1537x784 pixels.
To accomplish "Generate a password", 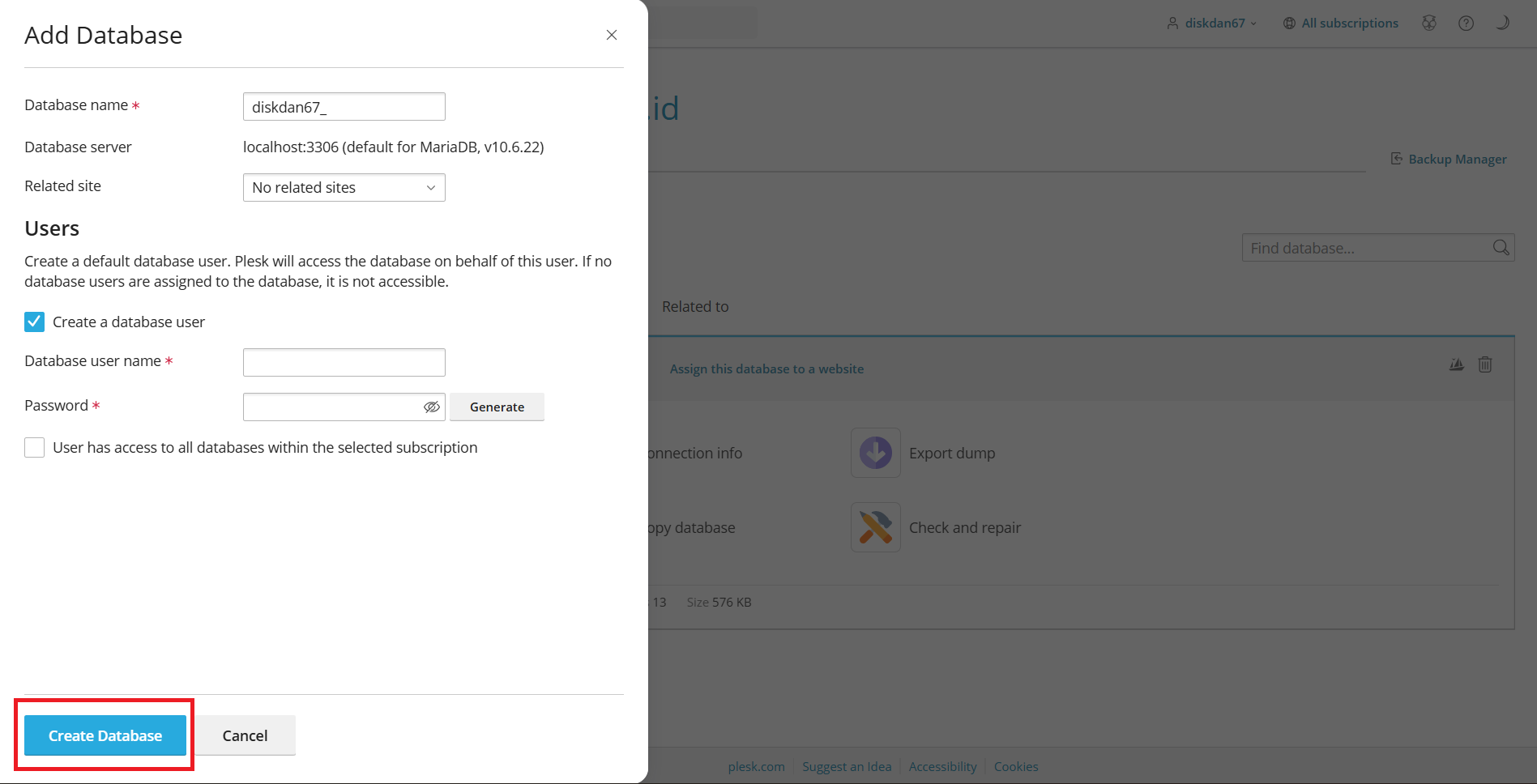I will [x=497, y=407].
